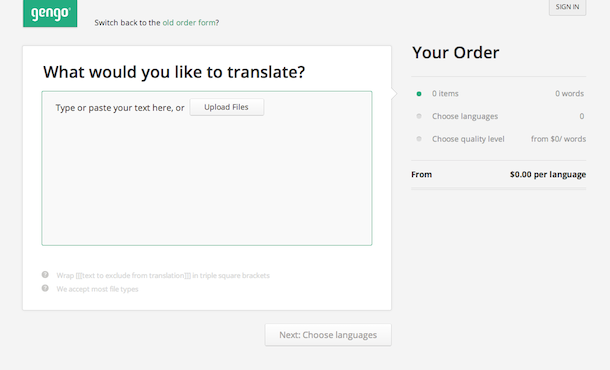Click the Upload Files button
The width and height of the screenshot is (610, 370).
click(x=227, y=107)
